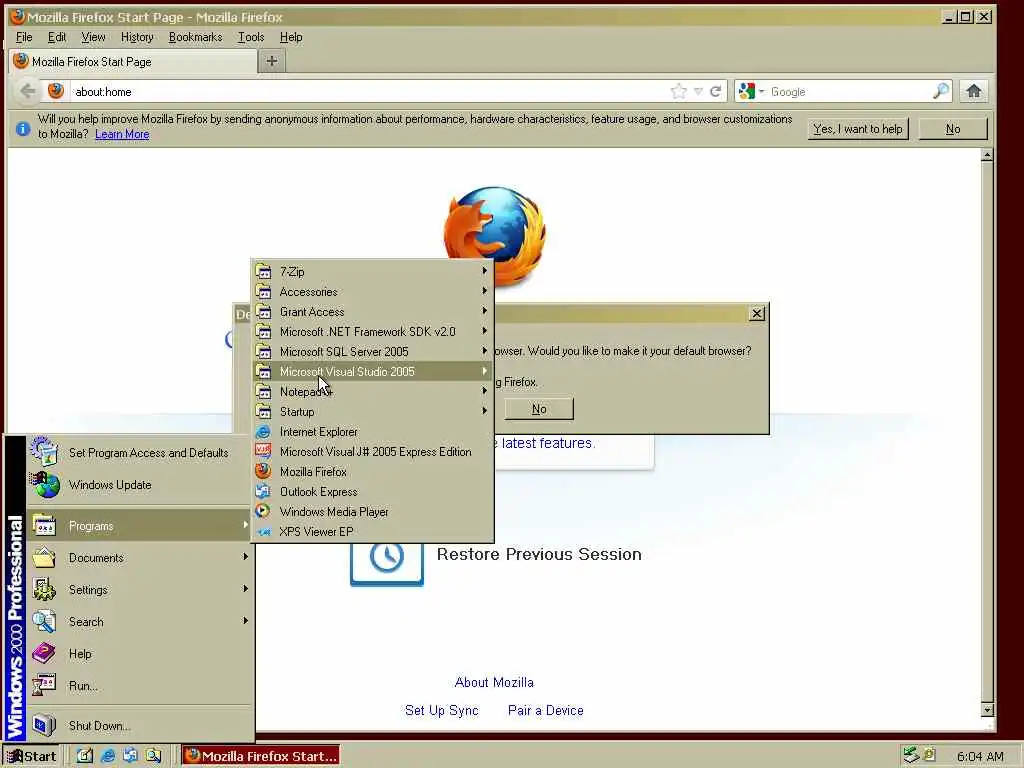Open a new tab with plus button
Viewport: 1024px width, 768px height.
(x=272, y=61)
